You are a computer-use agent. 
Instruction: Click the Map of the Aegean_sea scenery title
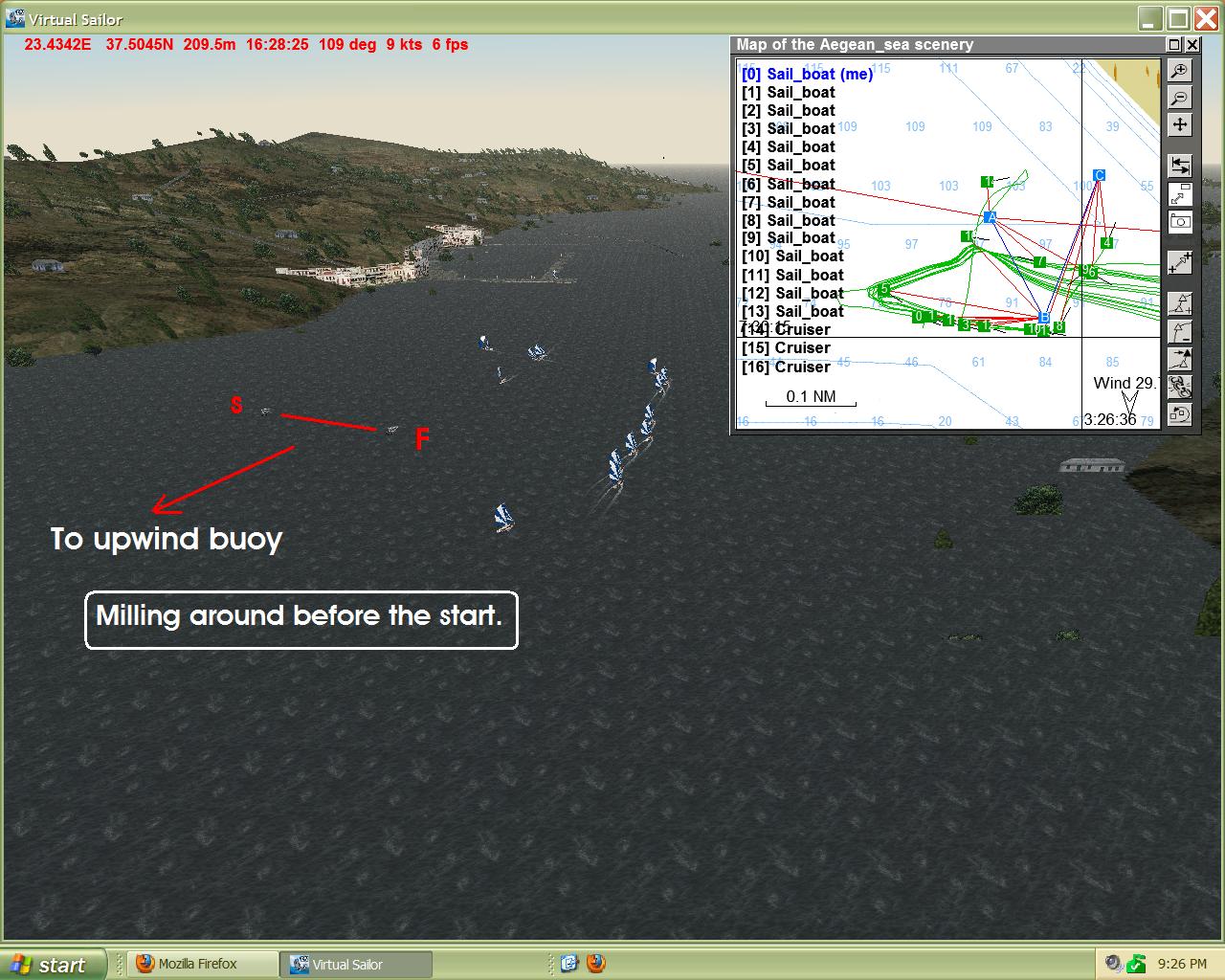855,44
